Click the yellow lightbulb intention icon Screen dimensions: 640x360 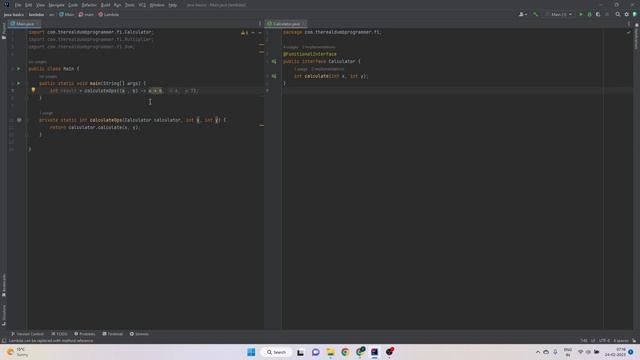pyautogui.click(x=33, y=90)
